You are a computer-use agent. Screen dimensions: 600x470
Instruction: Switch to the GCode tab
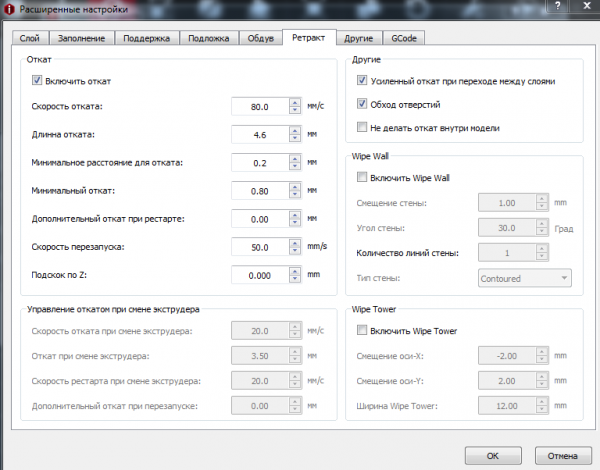tap(404, 38)
